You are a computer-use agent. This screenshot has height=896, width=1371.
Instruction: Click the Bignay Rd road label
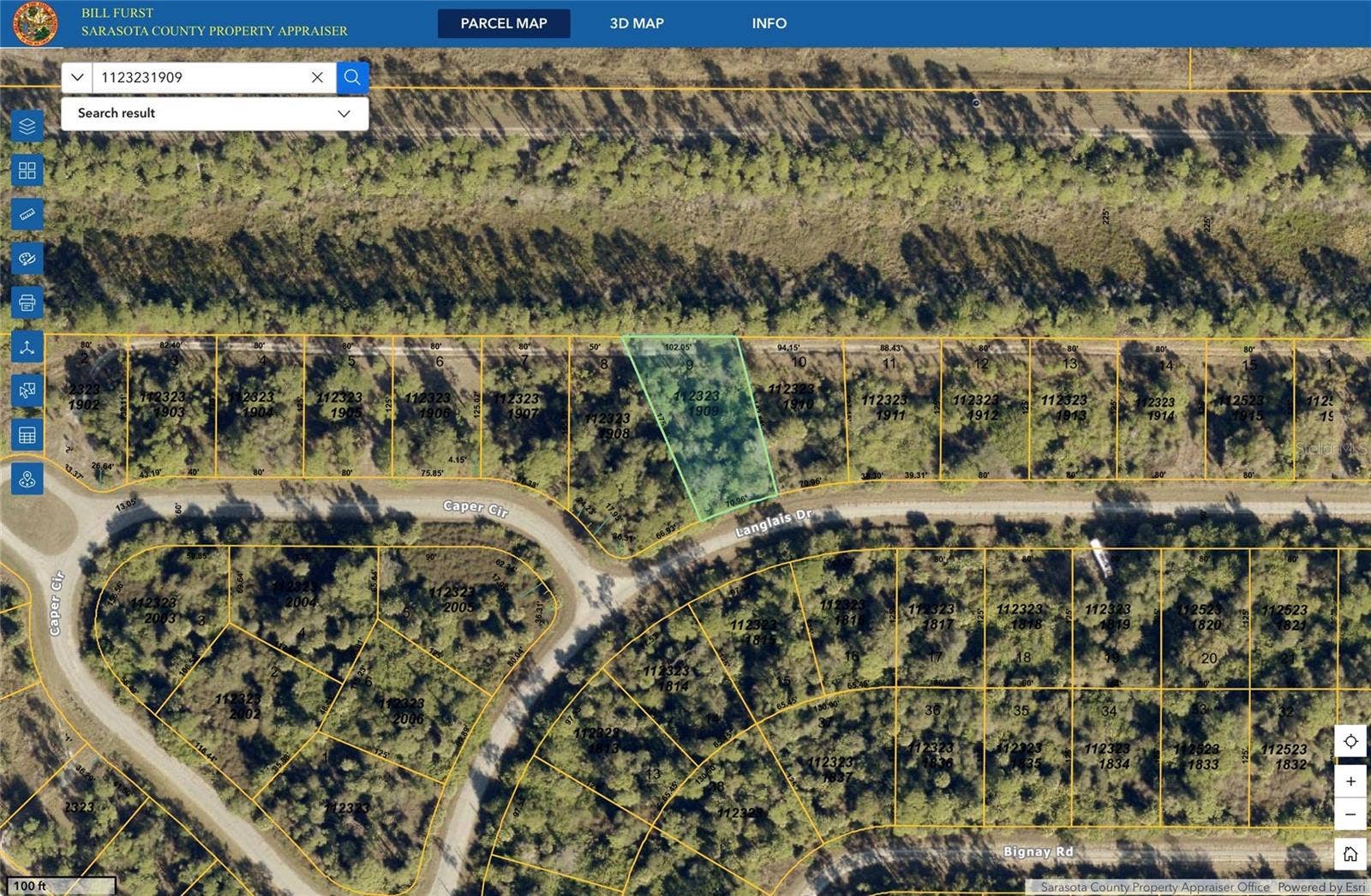[x=1039, y=851]
